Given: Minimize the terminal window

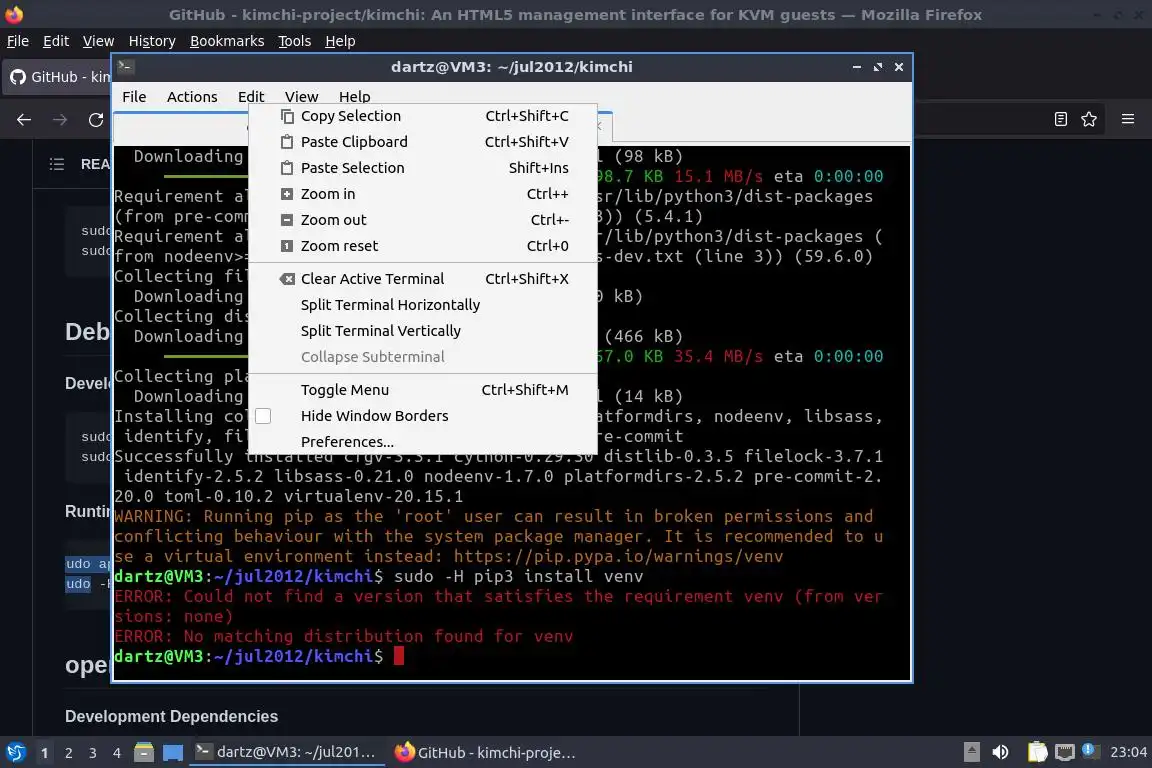Looking at the screenshot, I should tap(857, 67).
